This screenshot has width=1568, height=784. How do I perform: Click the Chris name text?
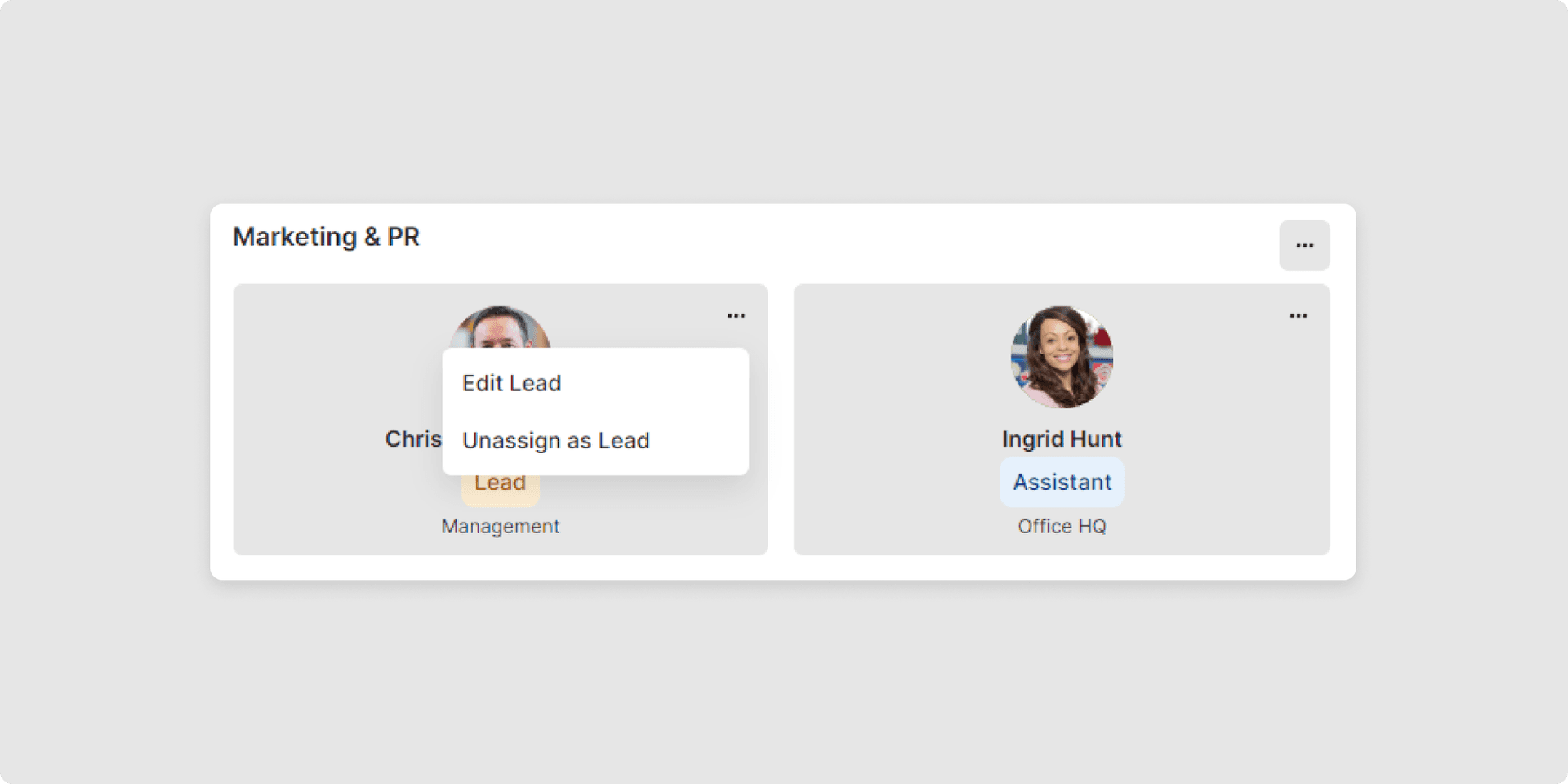(413, 439)
